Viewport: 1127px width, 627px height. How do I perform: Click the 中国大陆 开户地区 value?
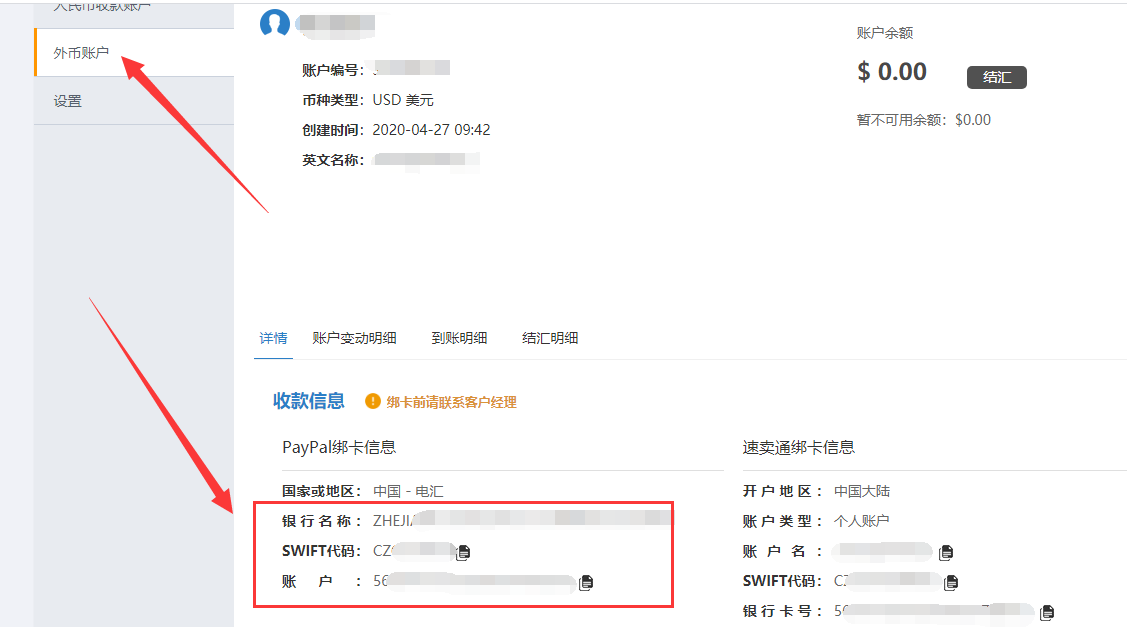(x=862, y=491)
